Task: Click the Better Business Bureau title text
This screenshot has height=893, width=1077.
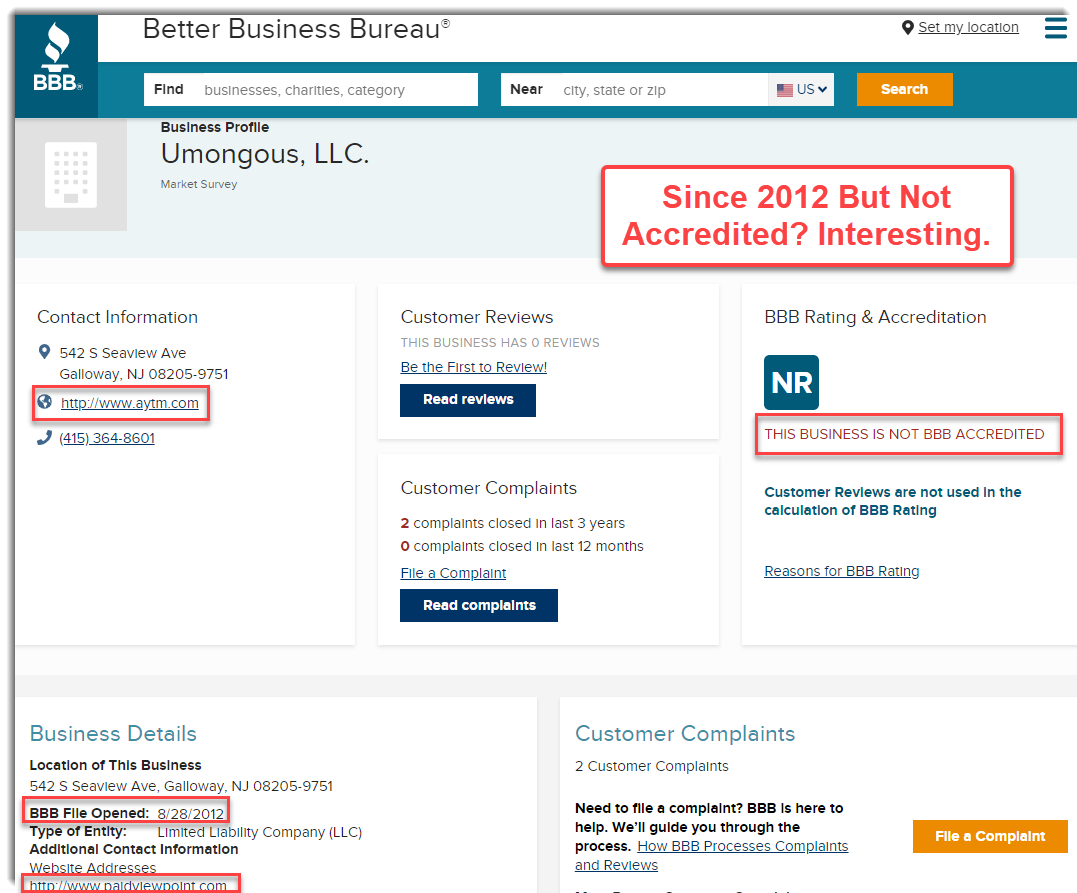Action: (x=296, y=30)
